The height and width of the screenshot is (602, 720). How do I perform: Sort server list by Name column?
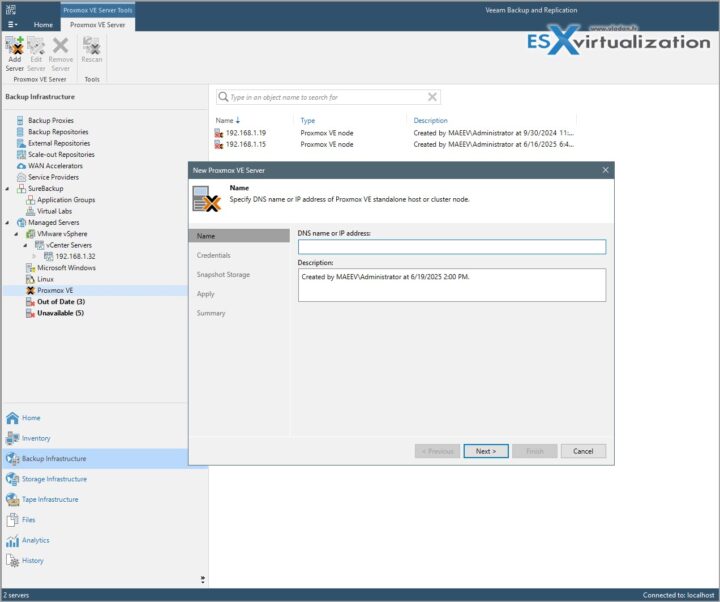click(224, 120)
